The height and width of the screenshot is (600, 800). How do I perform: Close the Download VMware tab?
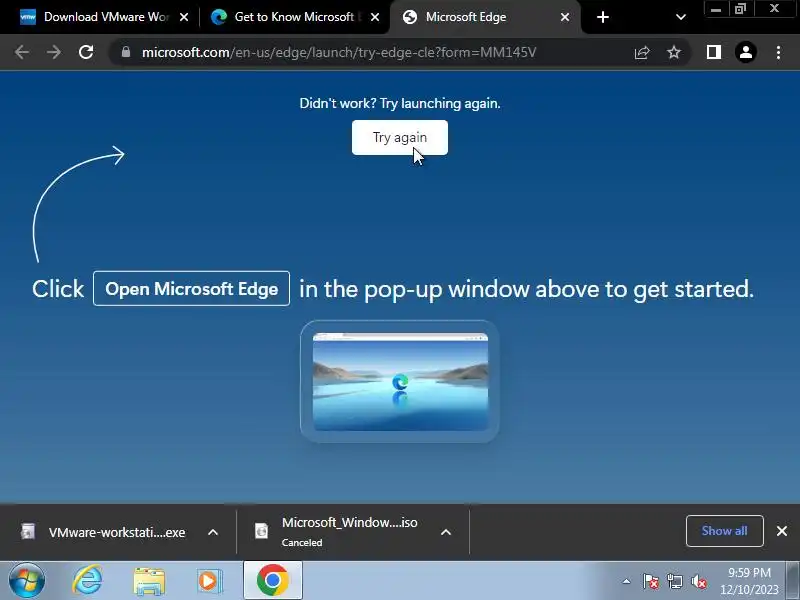click(x=184, y=17)
